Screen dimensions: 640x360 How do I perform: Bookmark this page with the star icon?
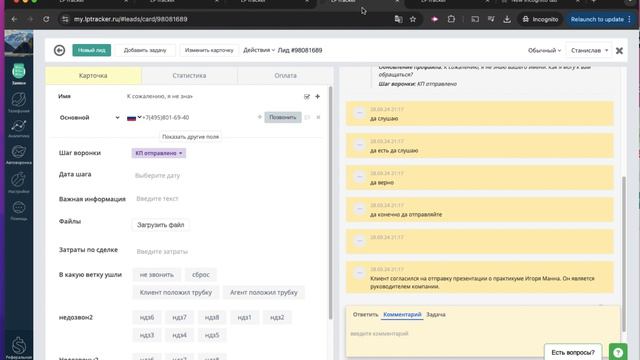pos(413,19)
